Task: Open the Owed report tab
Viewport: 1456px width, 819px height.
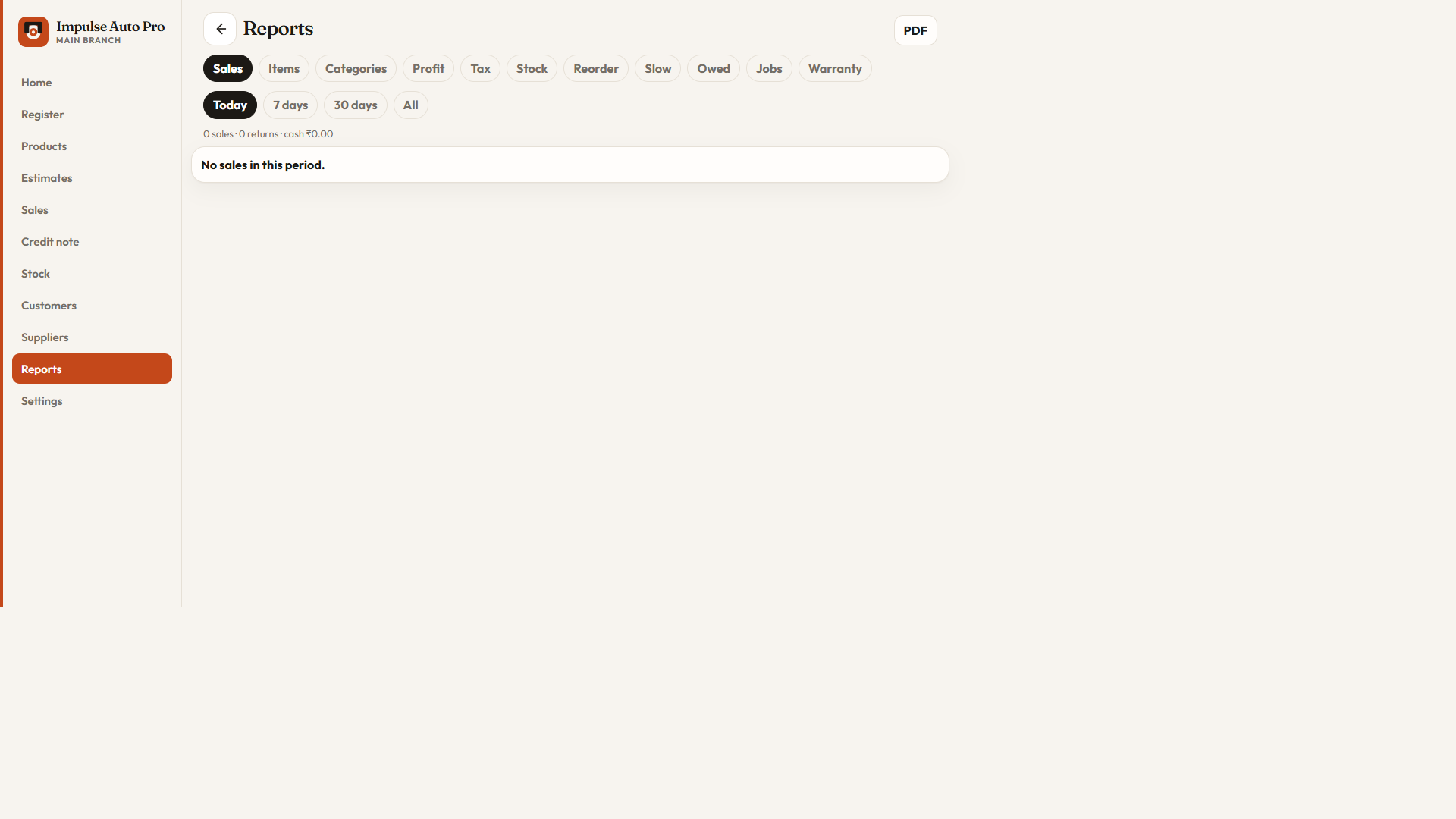Action: point(714,68)
